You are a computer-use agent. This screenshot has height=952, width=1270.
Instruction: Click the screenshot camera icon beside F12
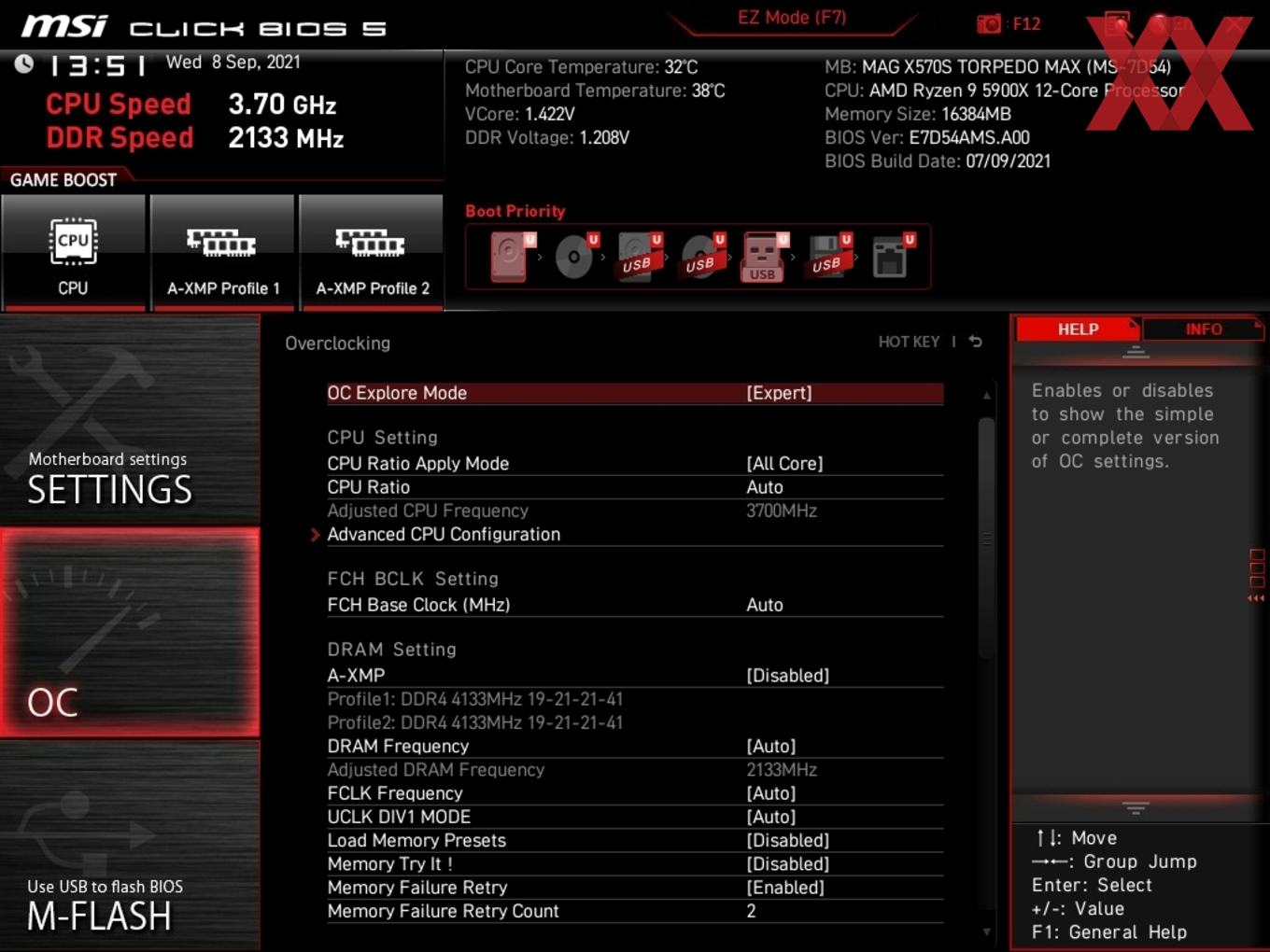pyautogui.click(x=988, y=23)
